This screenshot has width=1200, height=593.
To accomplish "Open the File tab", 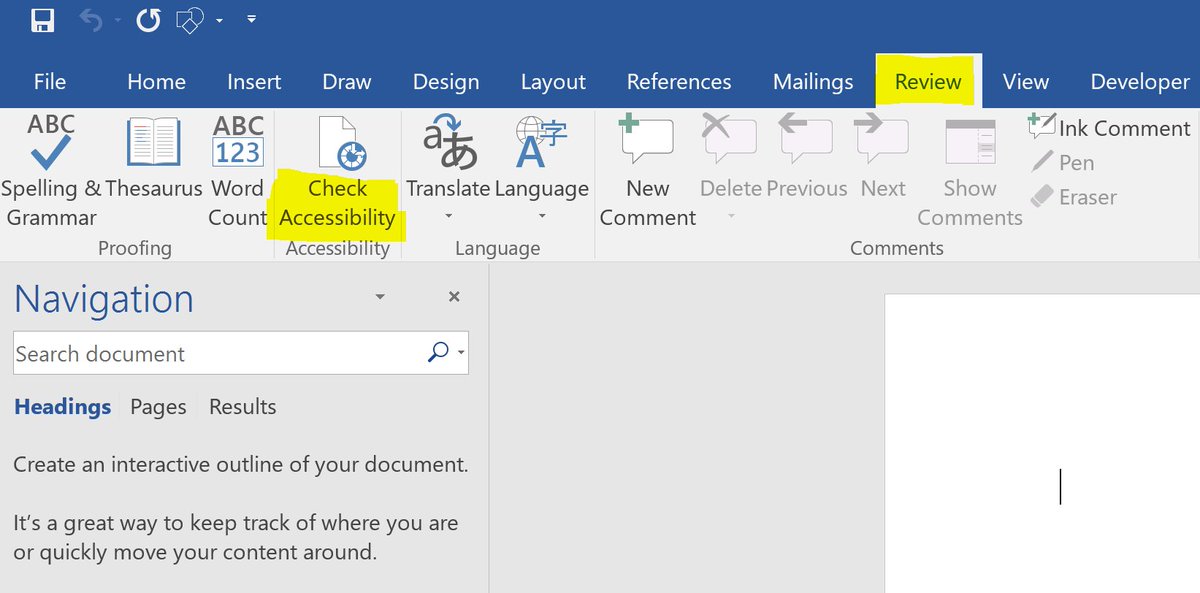I will (50, 82).
